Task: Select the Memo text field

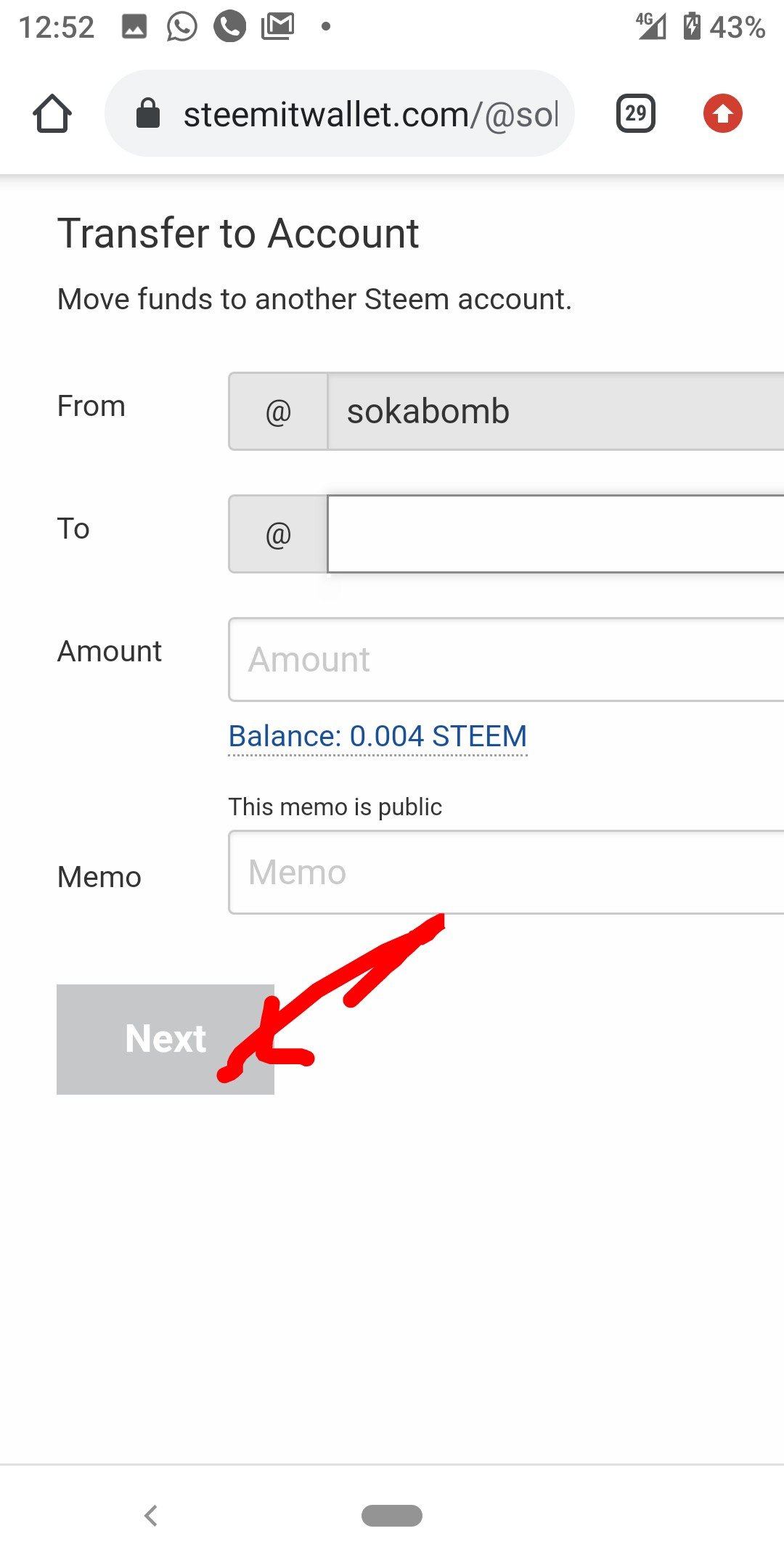Action: point(506,872)
